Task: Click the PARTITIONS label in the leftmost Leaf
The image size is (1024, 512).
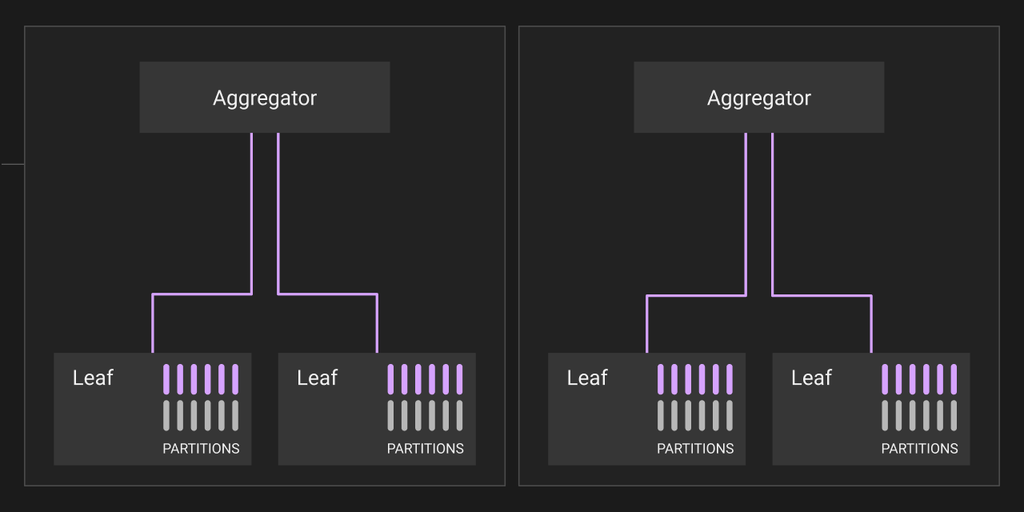Action: click(201, 449)
